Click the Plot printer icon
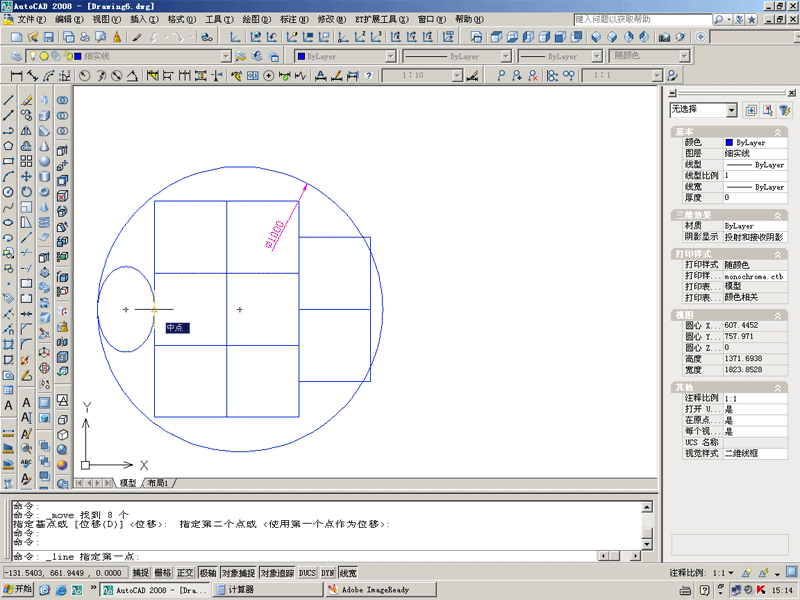The width and height of the screenshot is (800, 600). (x=85, y=37)
